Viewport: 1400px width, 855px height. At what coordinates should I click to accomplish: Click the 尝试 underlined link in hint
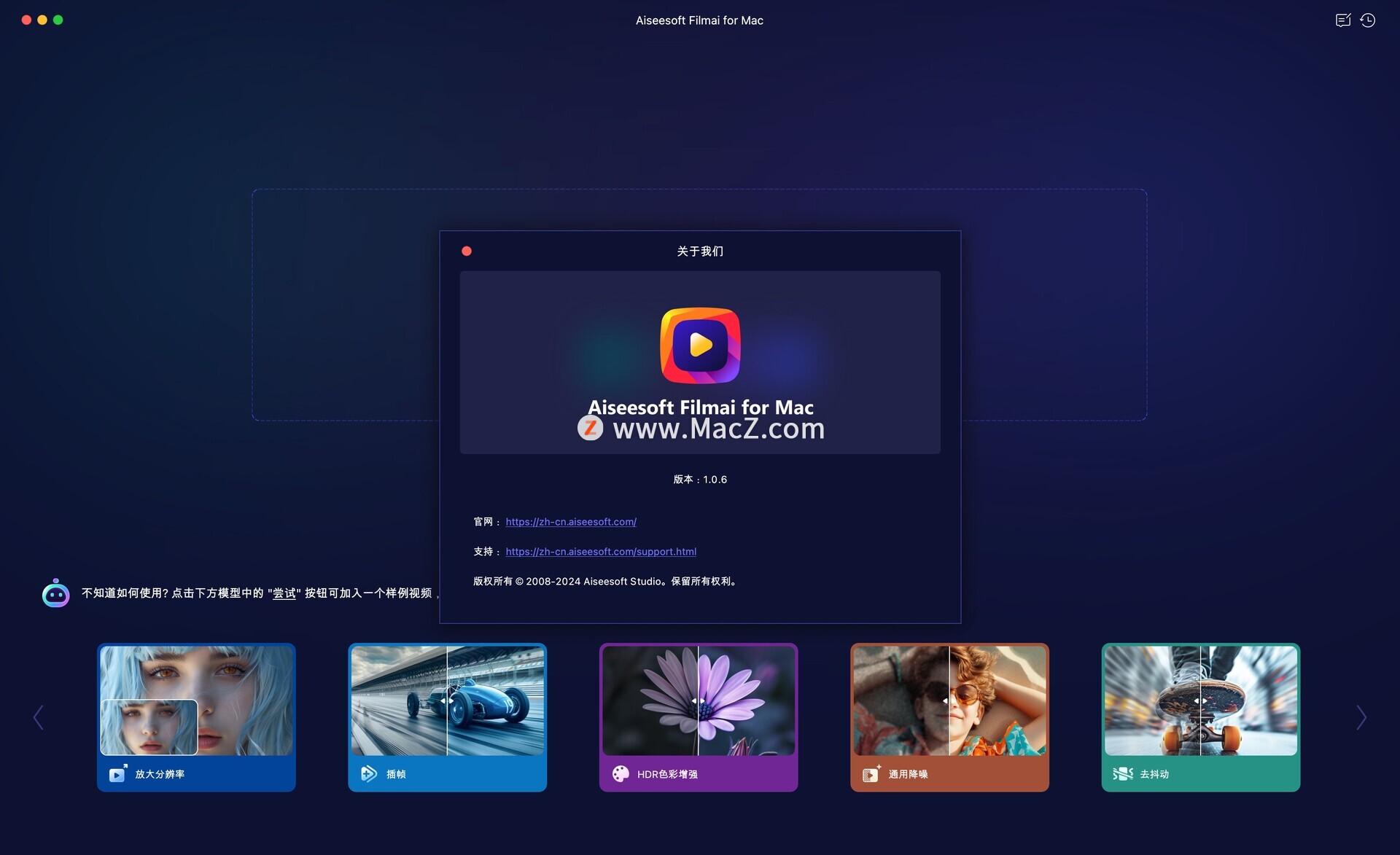point(284,593)
